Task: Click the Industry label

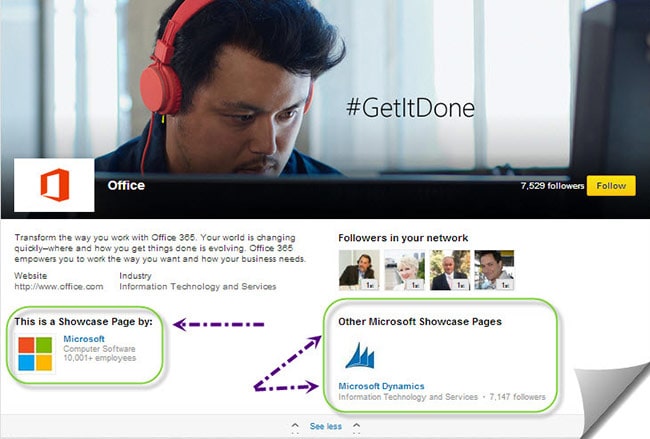Action: click(135, 276)
